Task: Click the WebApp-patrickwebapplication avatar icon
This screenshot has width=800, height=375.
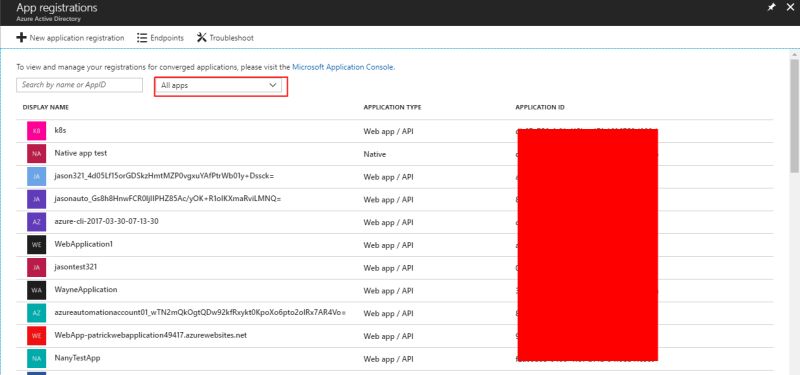Action: pyautogui.click(x=36, y=336)
